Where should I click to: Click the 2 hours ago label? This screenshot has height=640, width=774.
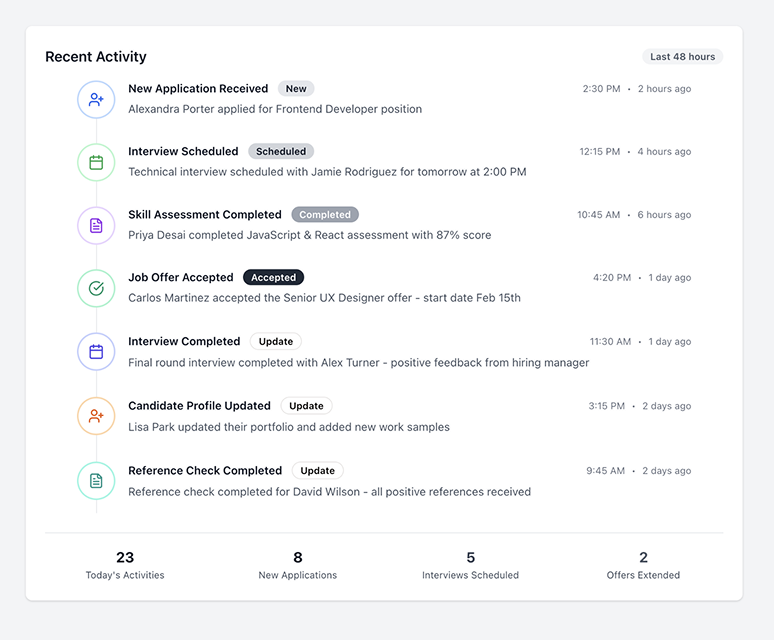click(664, 89)
